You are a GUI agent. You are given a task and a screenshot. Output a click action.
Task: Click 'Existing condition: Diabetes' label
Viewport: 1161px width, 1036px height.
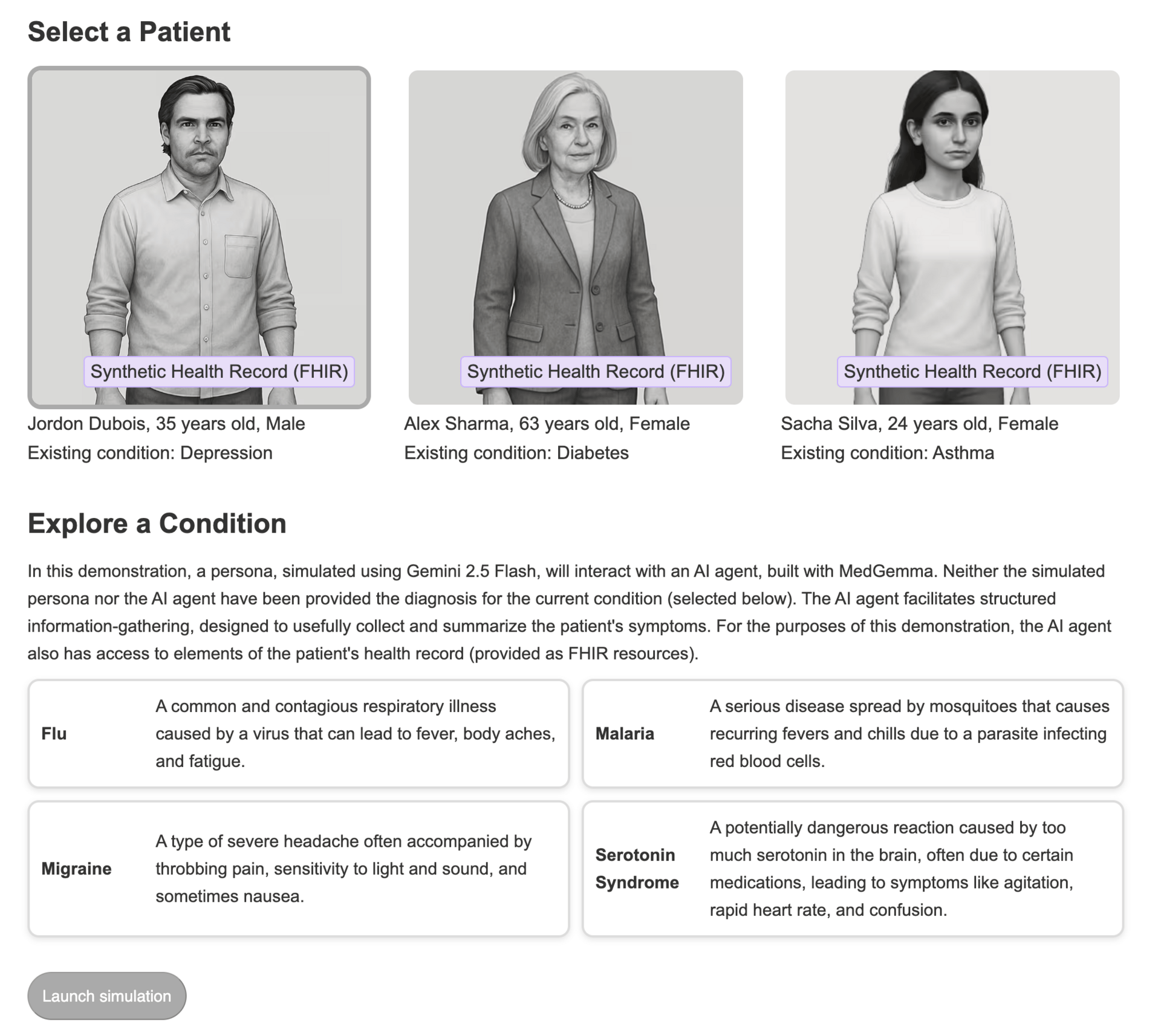516,453
